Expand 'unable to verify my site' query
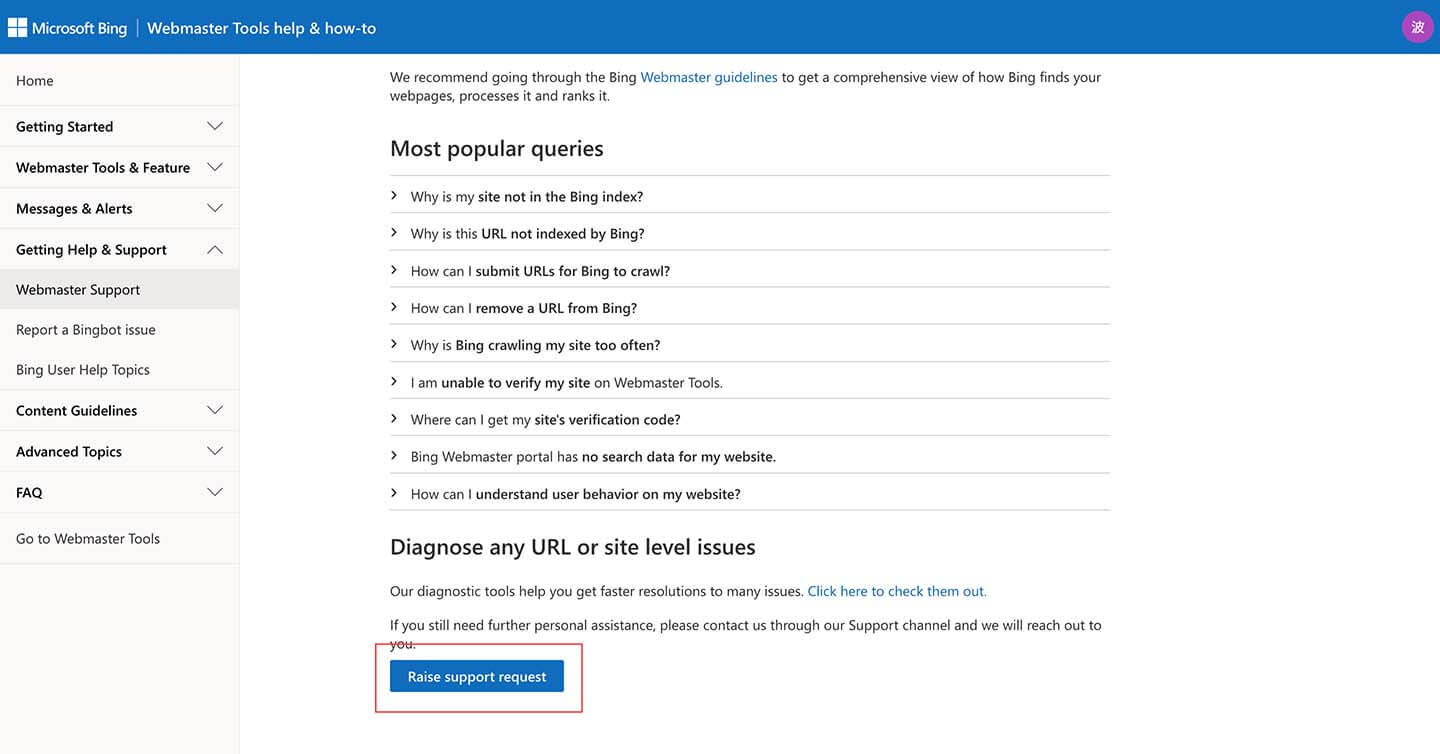This screenshot has width=1440, height=754. 750,382
